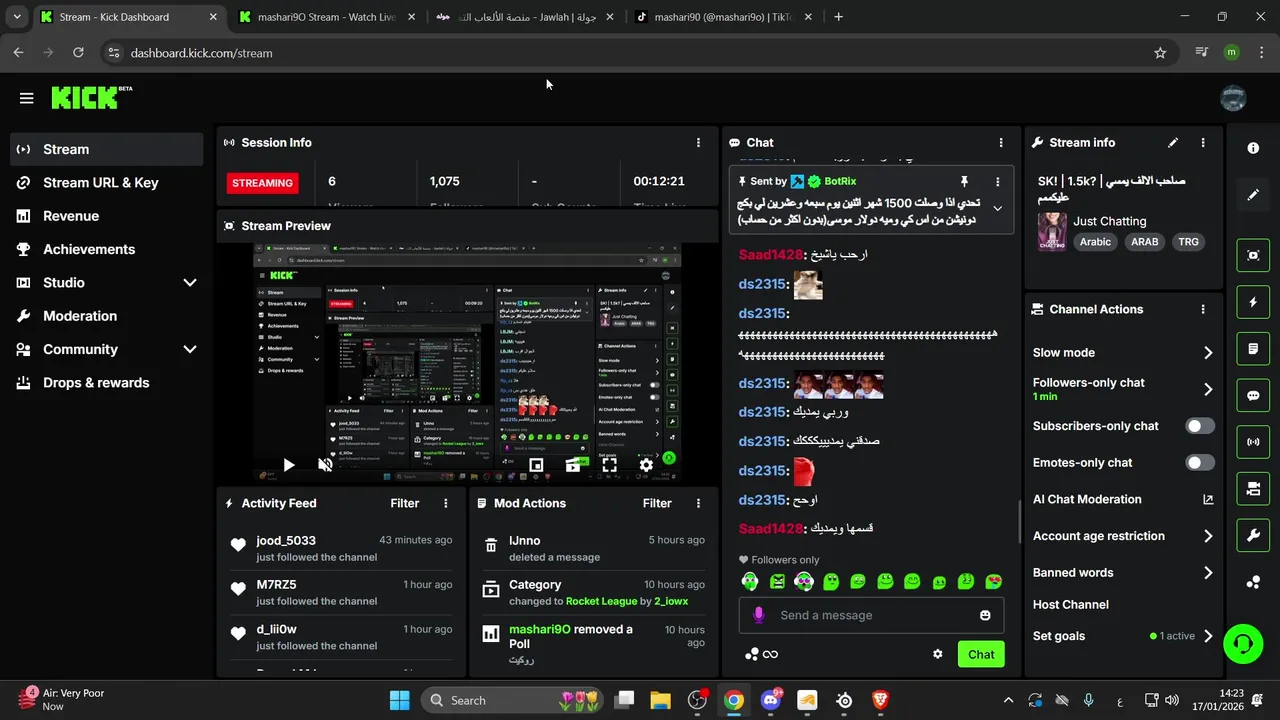
Task: Play the stream preview
Action: pos(288,465)
